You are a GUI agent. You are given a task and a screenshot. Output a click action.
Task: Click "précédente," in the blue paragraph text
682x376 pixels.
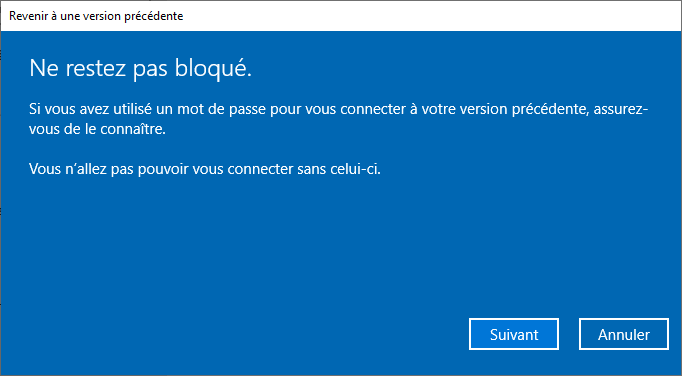[550, 108]
